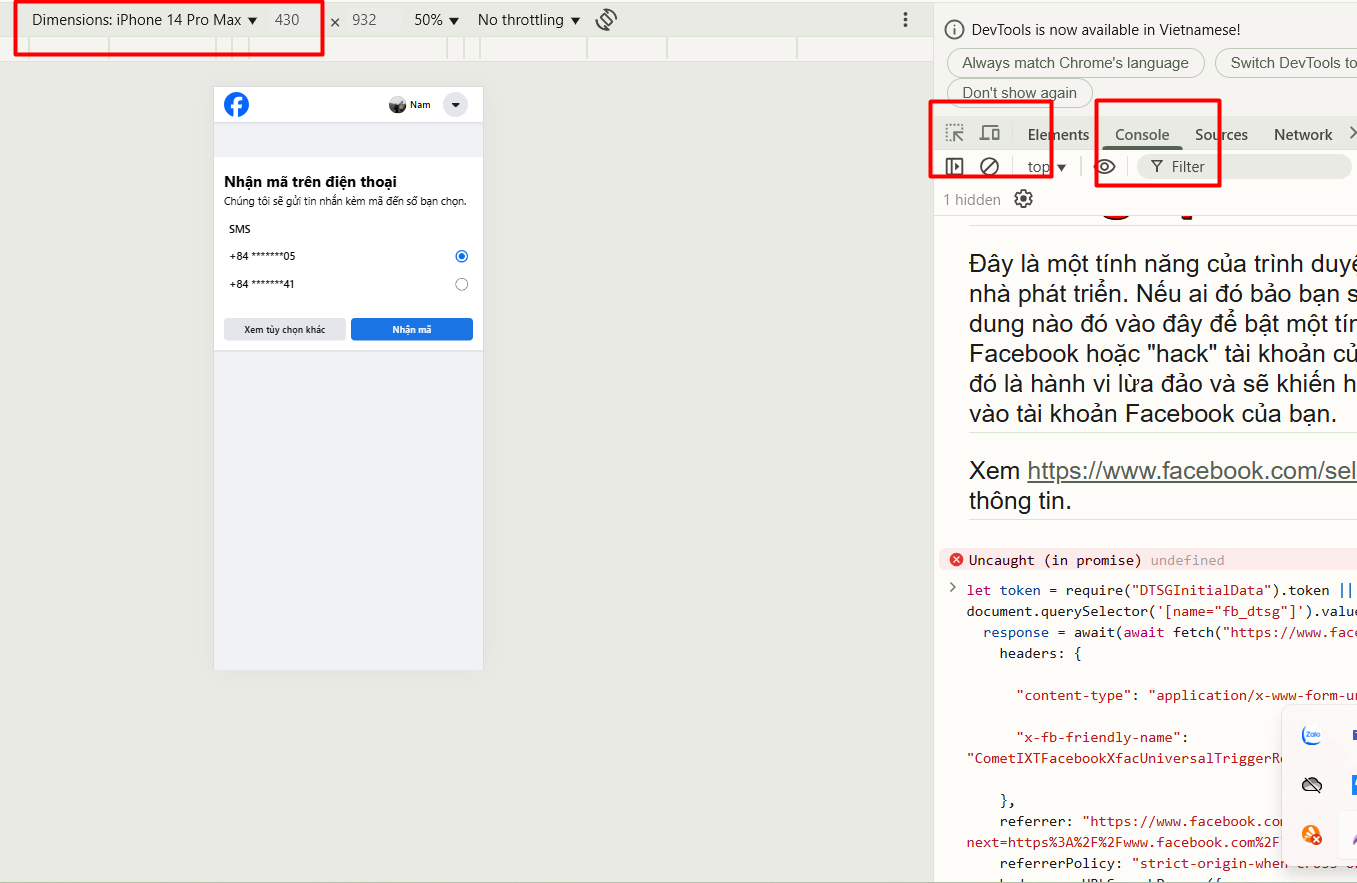Select the phone number ending in 05
The width and height of the screenshot is (1357, 883).
[x=461, y=256]
